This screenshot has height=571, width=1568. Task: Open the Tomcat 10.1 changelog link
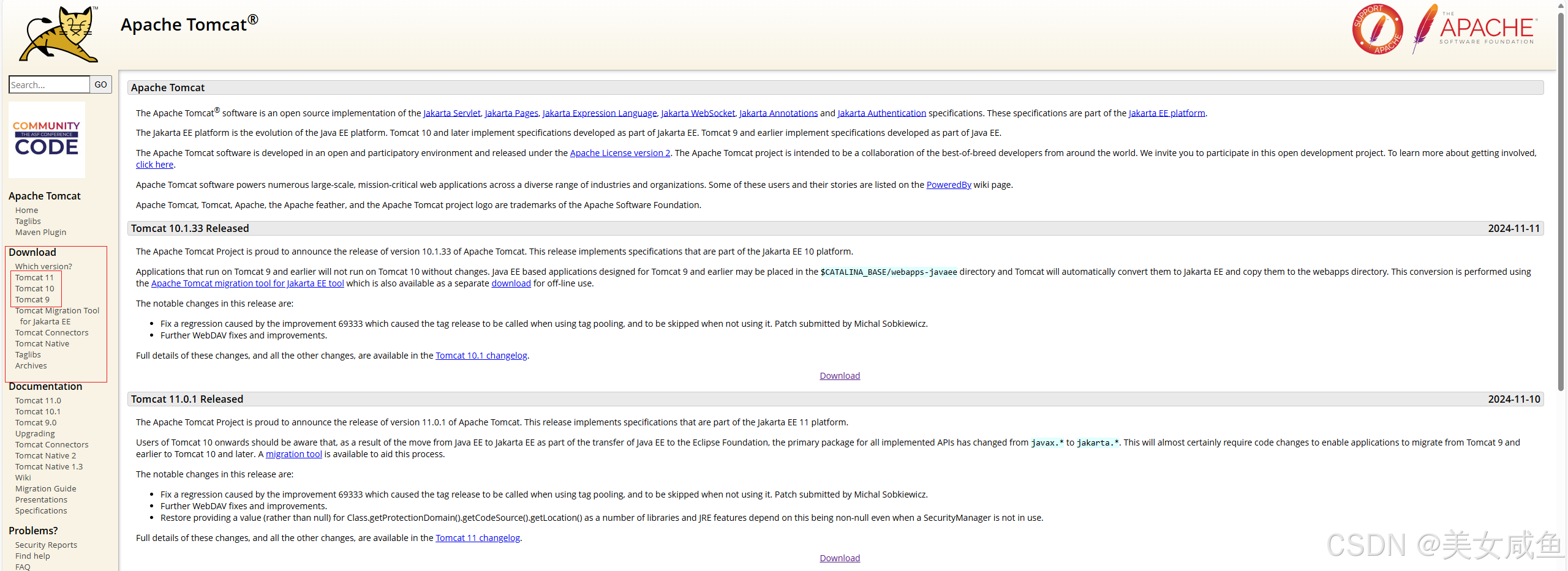(x=481, y=356)
